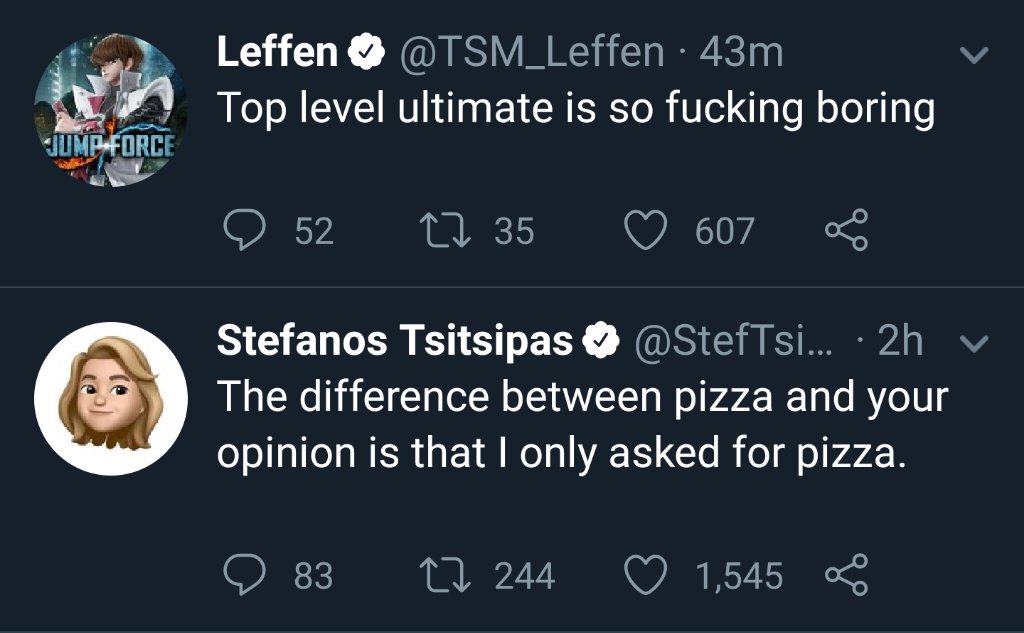Go to Leffen's profile via display name

click(277, 53)
